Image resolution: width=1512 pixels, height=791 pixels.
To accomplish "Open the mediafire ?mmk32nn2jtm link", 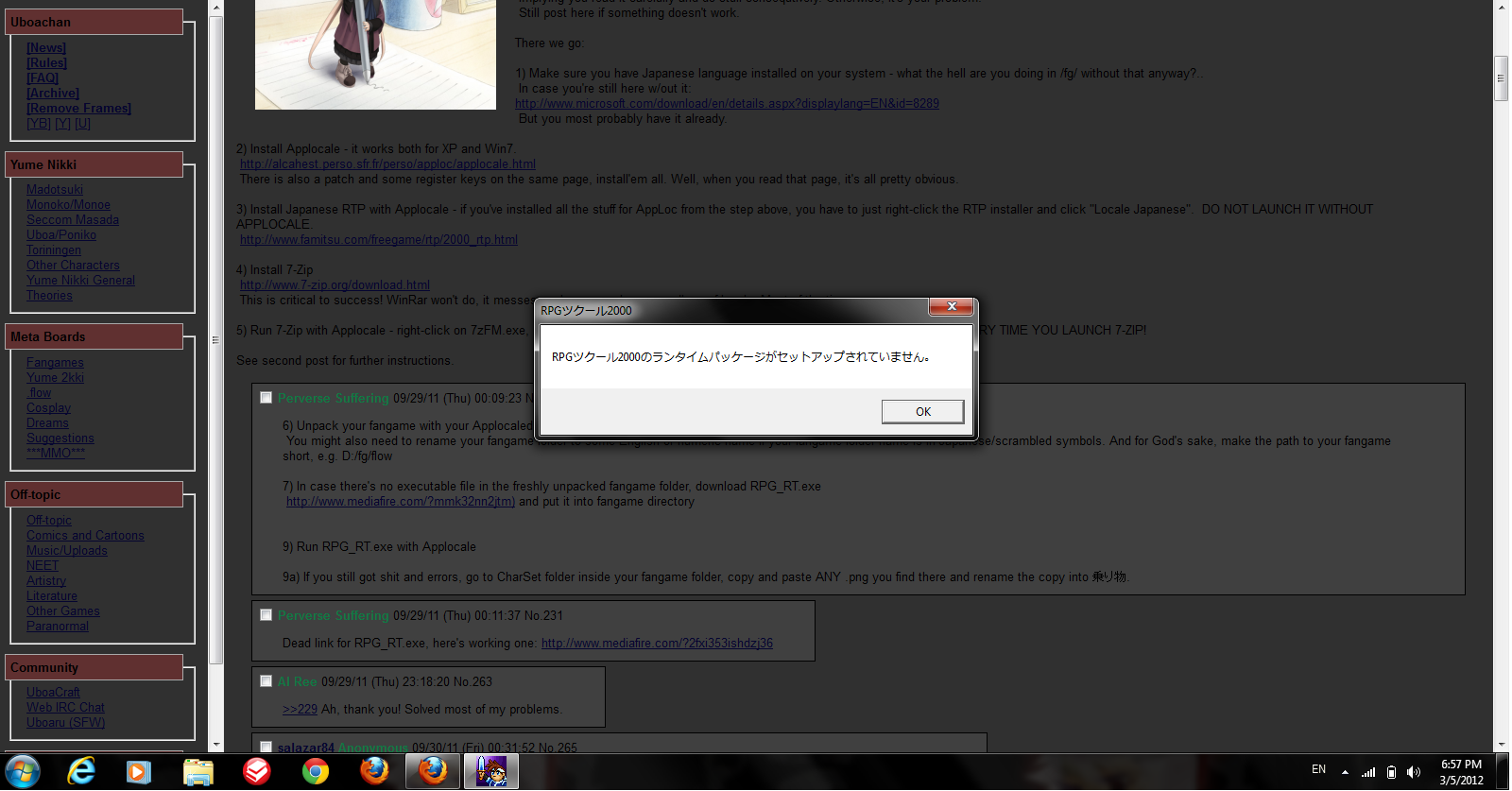I will pos(401,502).
